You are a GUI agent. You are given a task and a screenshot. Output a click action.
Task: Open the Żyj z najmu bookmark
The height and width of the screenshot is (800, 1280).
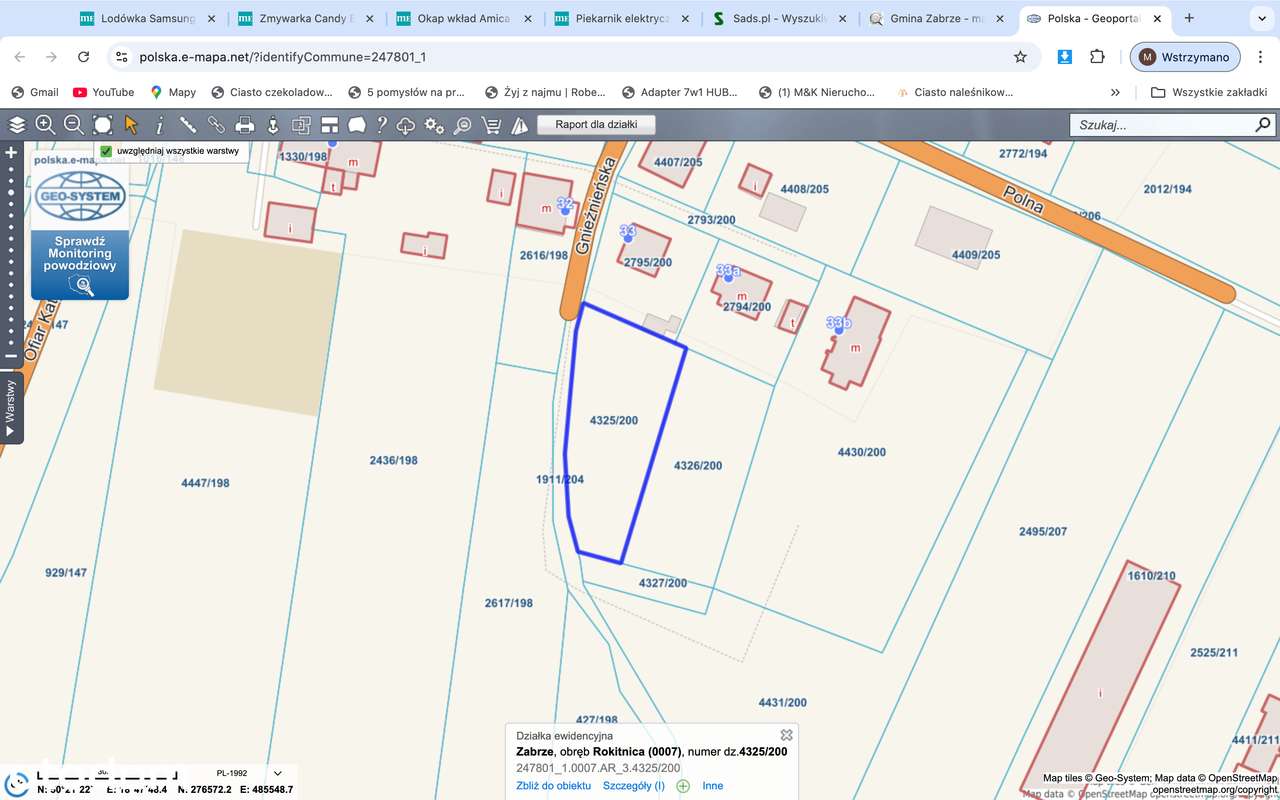545,92
